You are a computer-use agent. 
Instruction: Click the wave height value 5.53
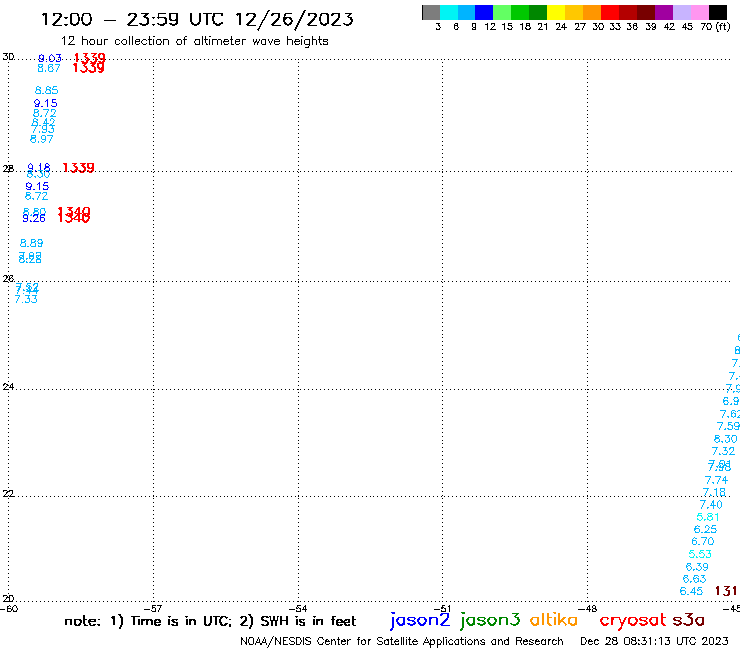click(700, 554)
